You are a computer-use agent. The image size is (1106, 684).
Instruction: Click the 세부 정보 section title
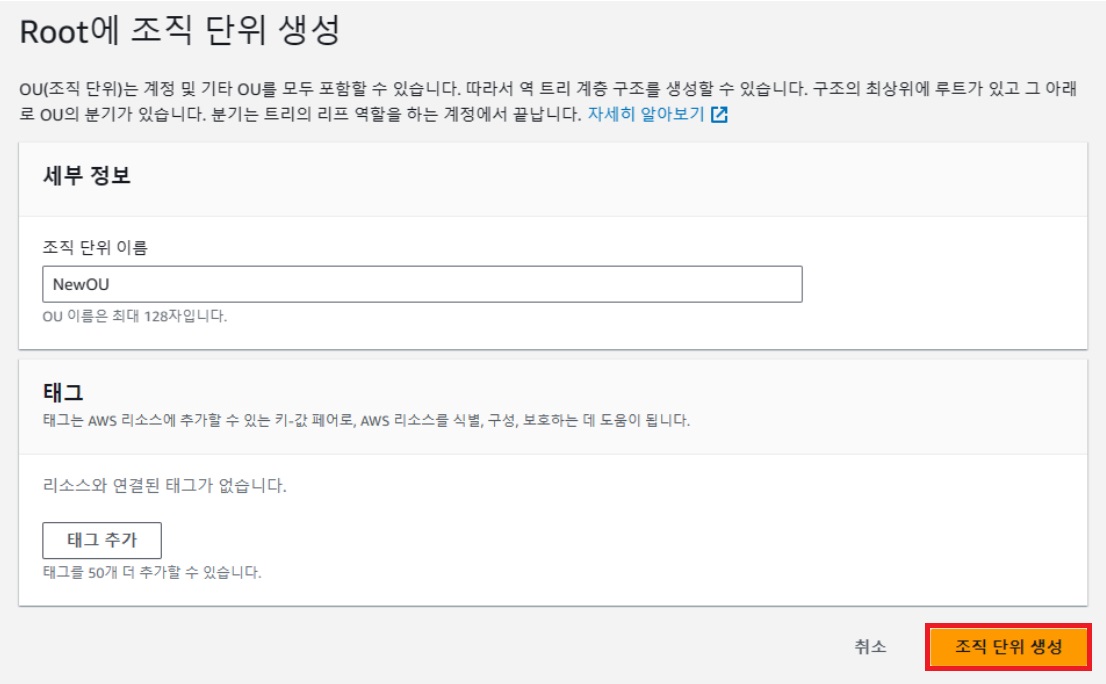87,175
